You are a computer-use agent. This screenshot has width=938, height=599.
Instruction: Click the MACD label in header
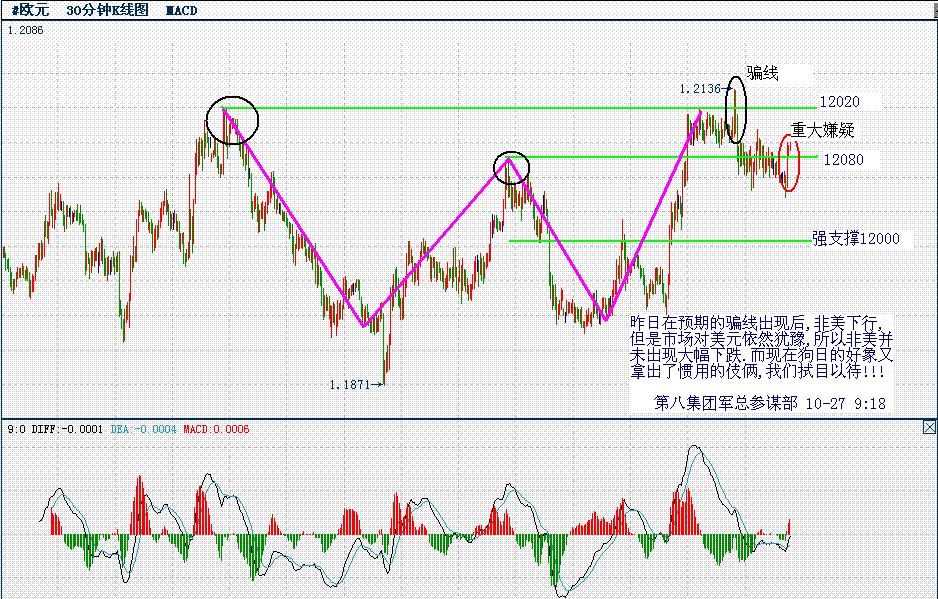click(x=181, y=11)
